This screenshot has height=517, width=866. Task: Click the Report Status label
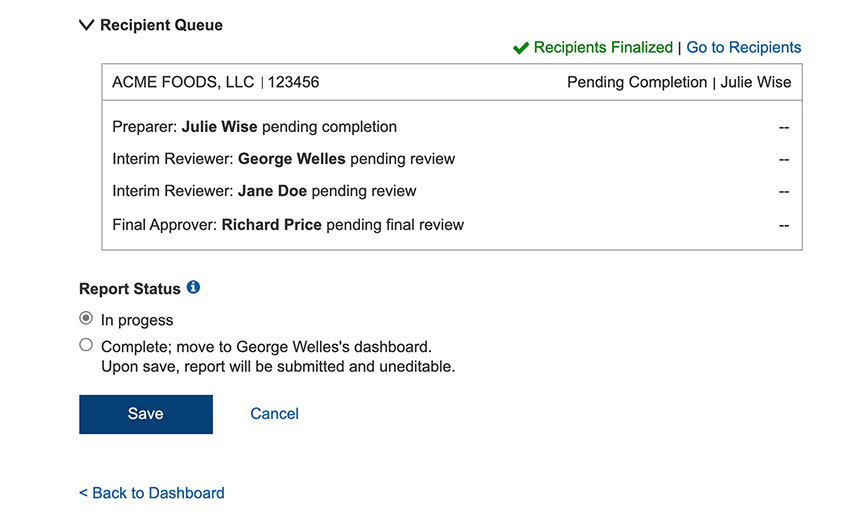pyautogui.click(x=130, y=289)
